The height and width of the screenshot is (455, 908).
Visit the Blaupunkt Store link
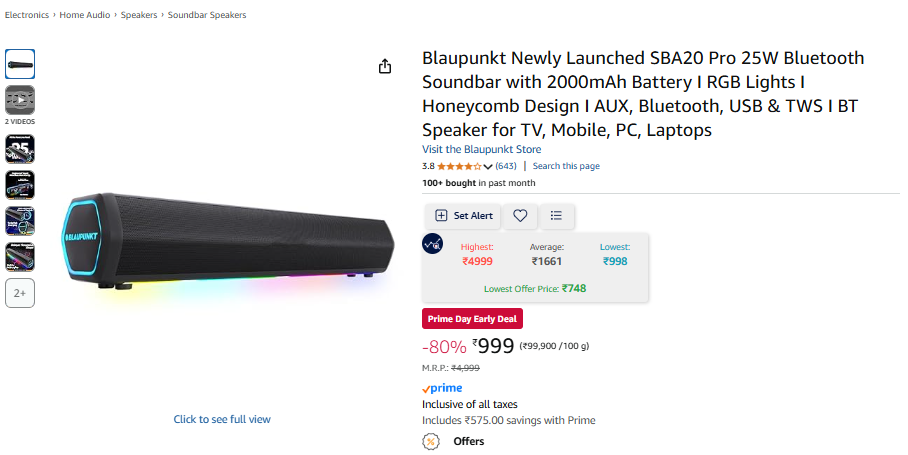click(481, 150)
